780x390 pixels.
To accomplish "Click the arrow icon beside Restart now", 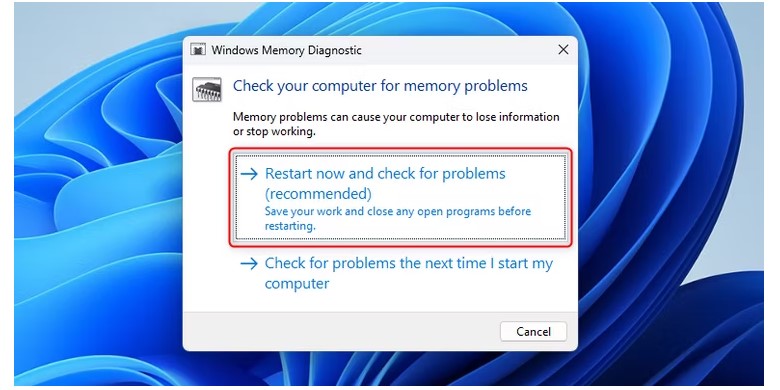I will 249,174.
